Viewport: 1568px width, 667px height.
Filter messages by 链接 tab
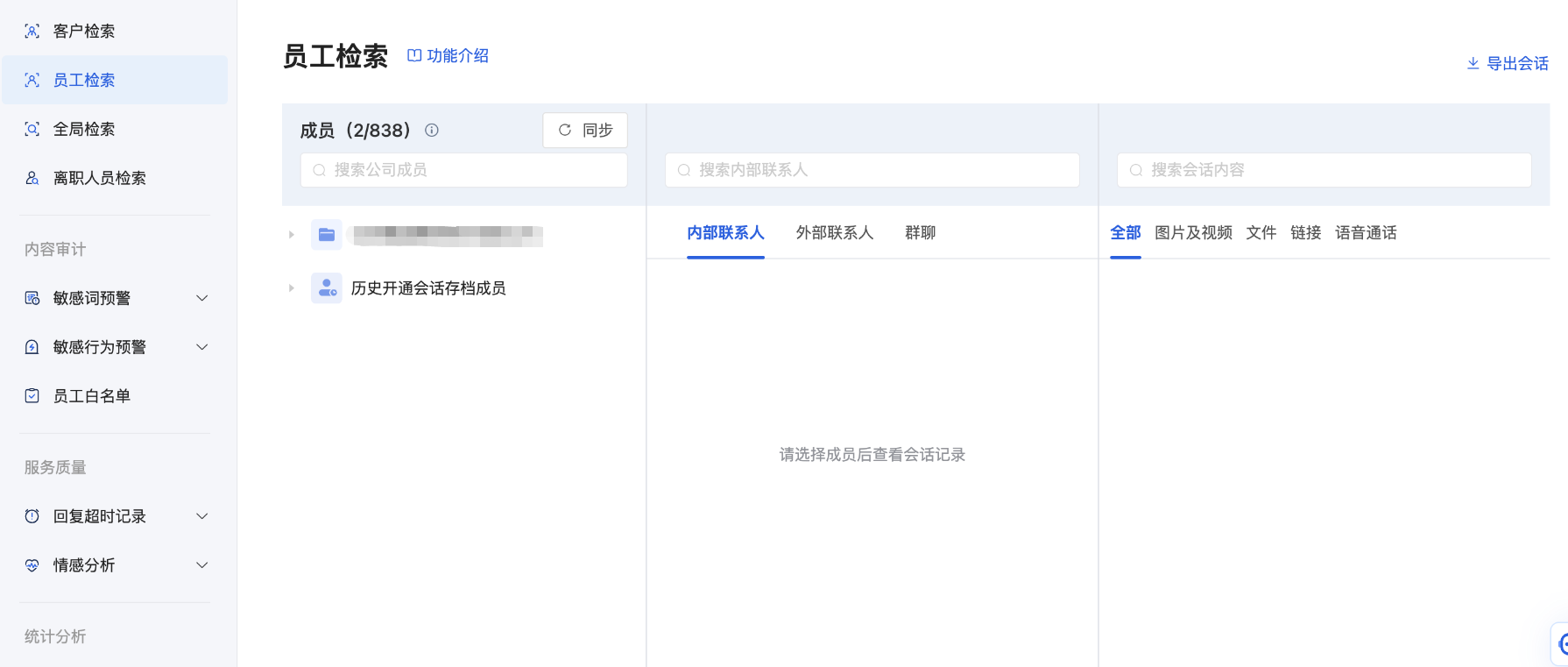[x=1306, y=233]
